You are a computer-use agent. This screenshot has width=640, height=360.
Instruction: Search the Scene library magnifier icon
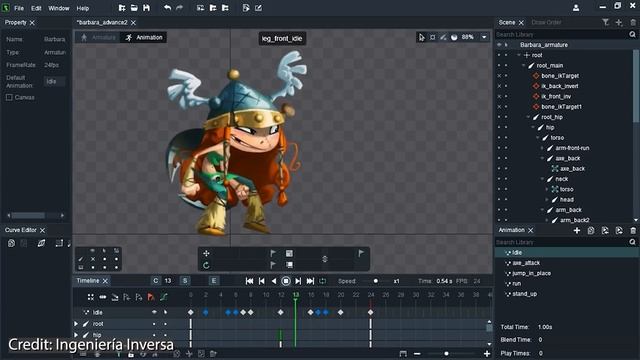point(632,35)
